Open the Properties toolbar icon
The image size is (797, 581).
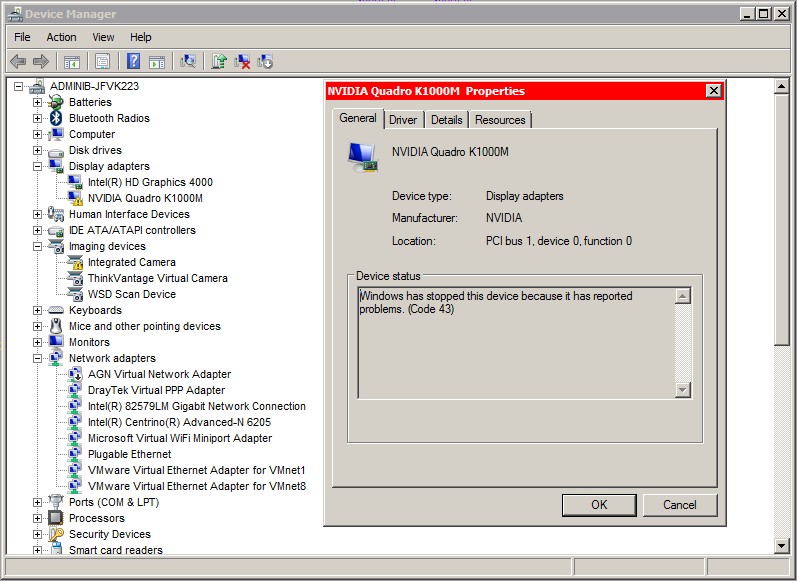(102, 62)
